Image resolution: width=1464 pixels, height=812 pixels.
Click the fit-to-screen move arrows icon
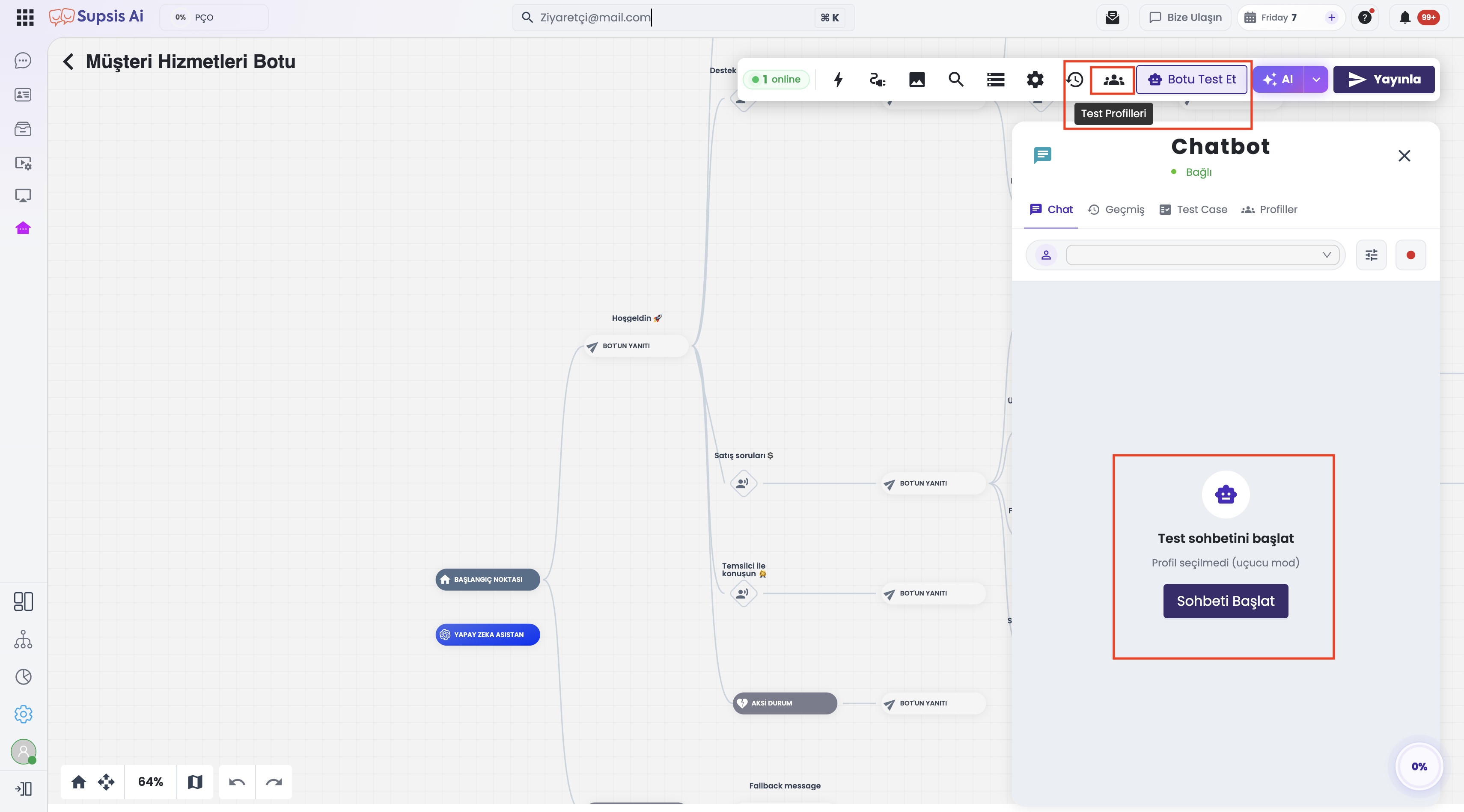point(106,782)
